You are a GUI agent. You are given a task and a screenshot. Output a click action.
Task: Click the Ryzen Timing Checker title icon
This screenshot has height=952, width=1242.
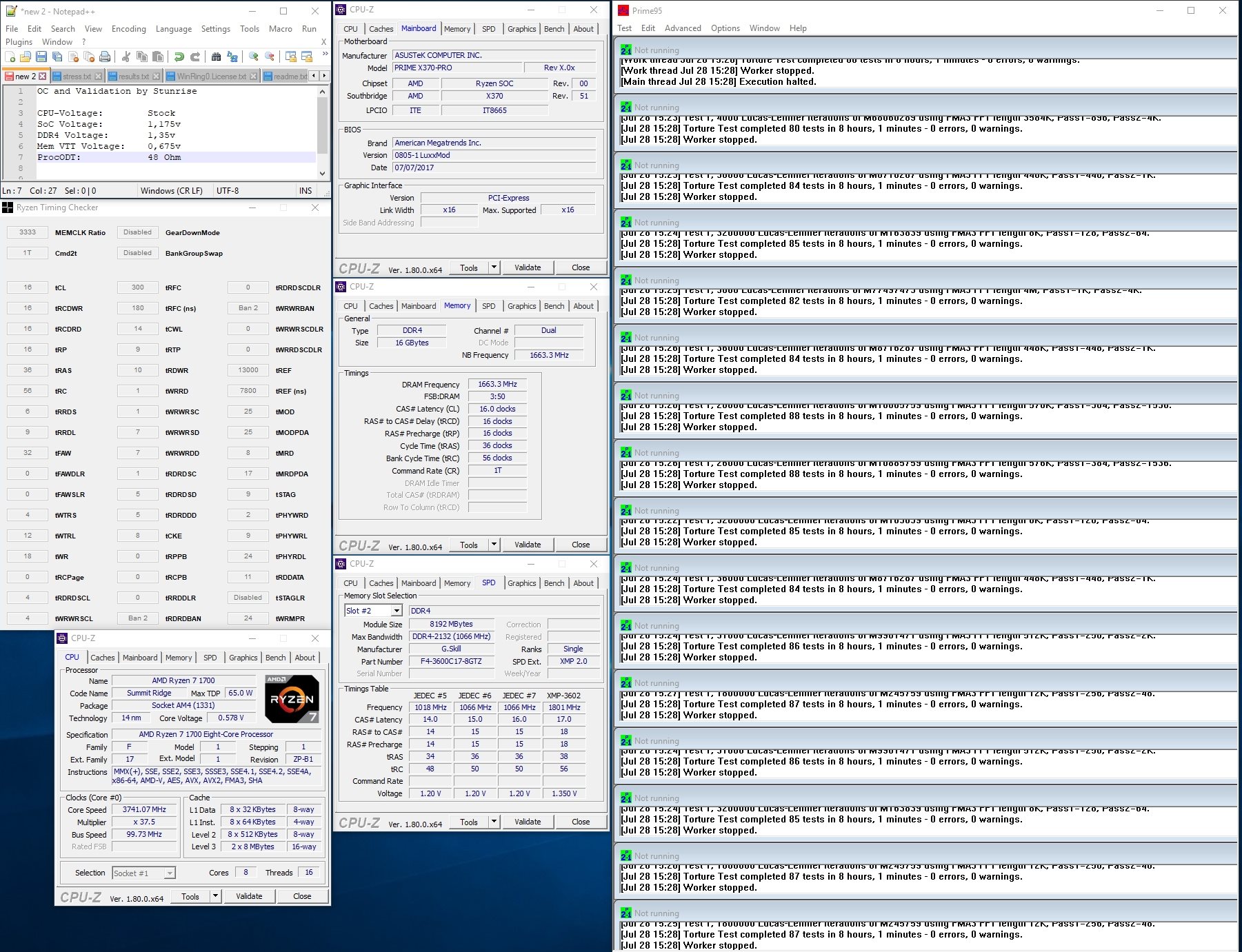click(8, 207)
